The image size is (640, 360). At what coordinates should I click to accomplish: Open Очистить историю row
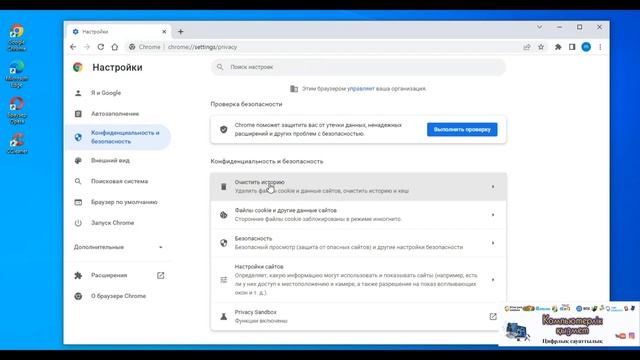coord(358,187)
